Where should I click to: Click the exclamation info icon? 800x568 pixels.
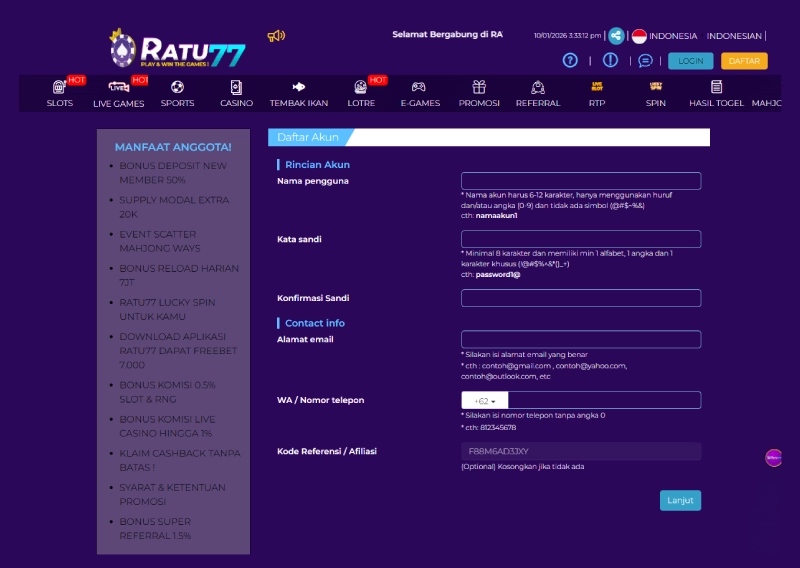pos(610,61)
